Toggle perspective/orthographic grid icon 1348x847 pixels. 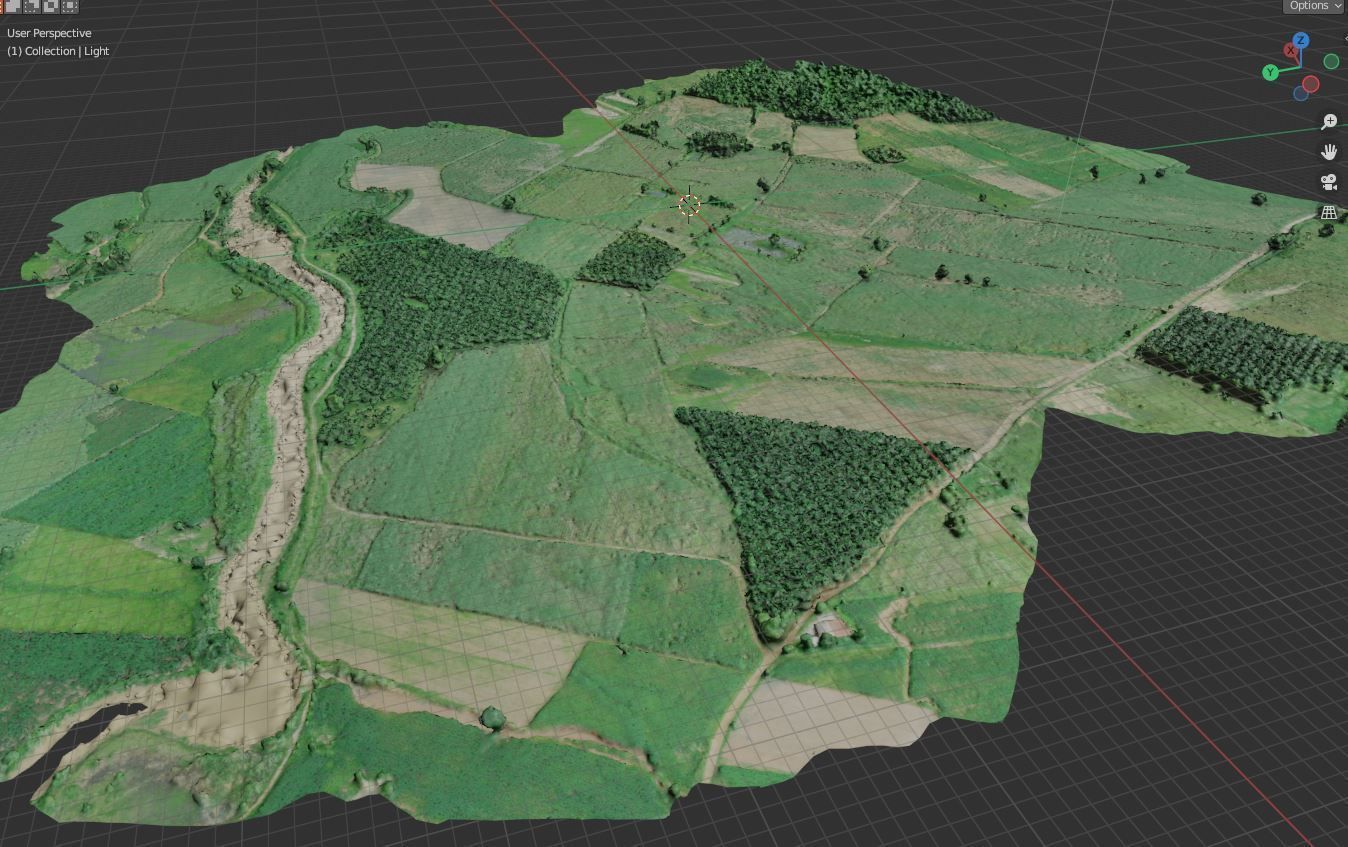tap(1329, 212)
